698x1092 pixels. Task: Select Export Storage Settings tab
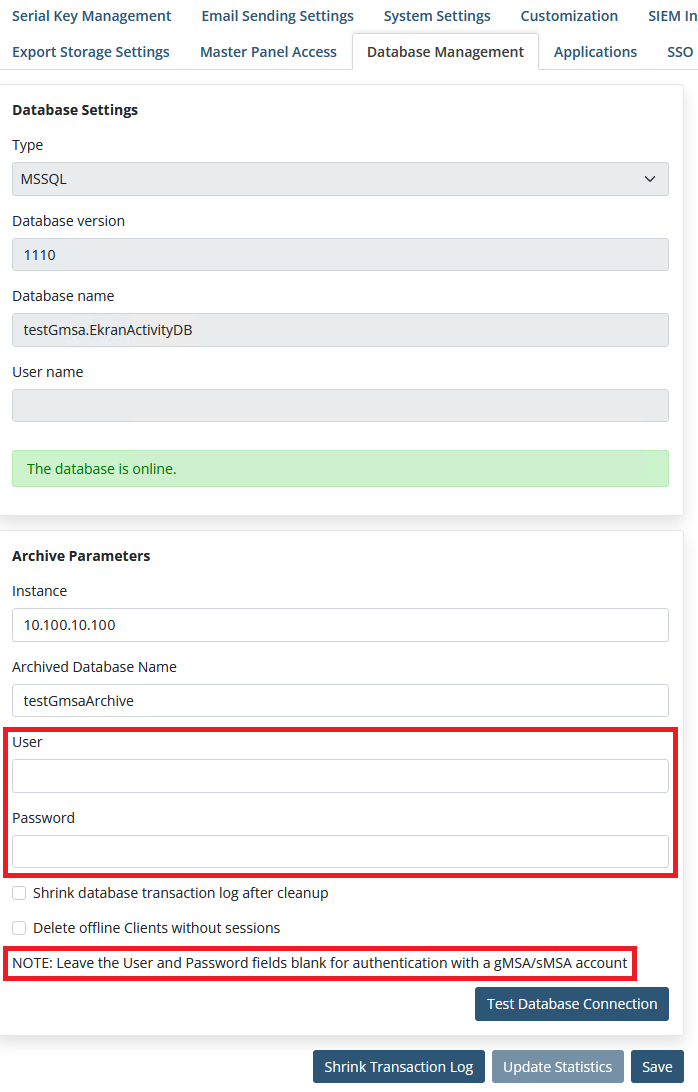tap(91, 52)
